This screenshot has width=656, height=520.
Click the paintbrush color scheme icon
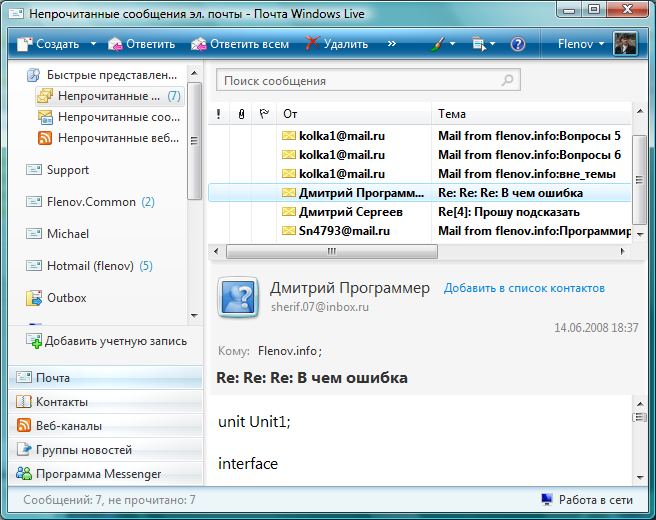pyautogui.click(x=438, y=44)
